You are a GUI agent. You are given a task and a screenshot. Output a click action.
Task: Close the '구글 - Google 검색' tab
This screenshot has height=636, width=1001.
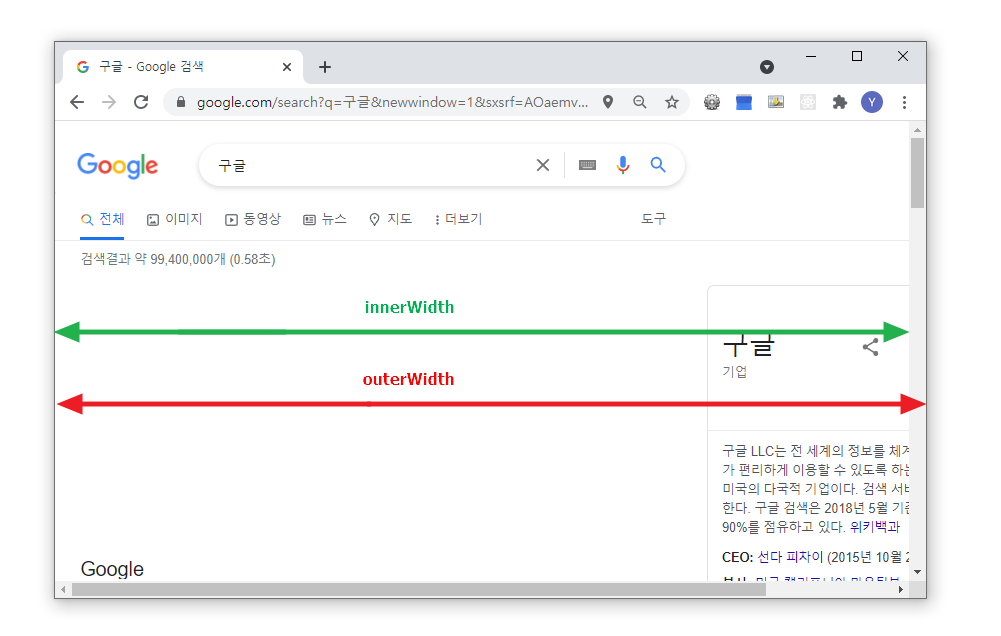pos(287,67)
